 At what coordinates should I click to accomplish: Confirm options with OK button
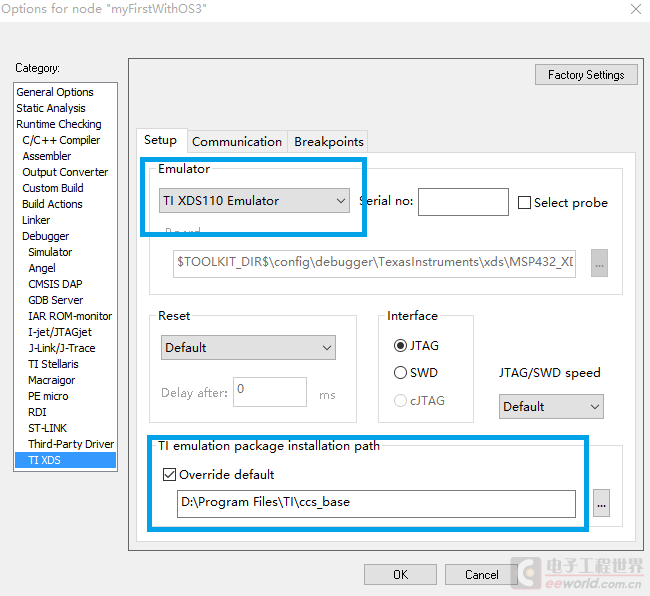coord(400,574)
